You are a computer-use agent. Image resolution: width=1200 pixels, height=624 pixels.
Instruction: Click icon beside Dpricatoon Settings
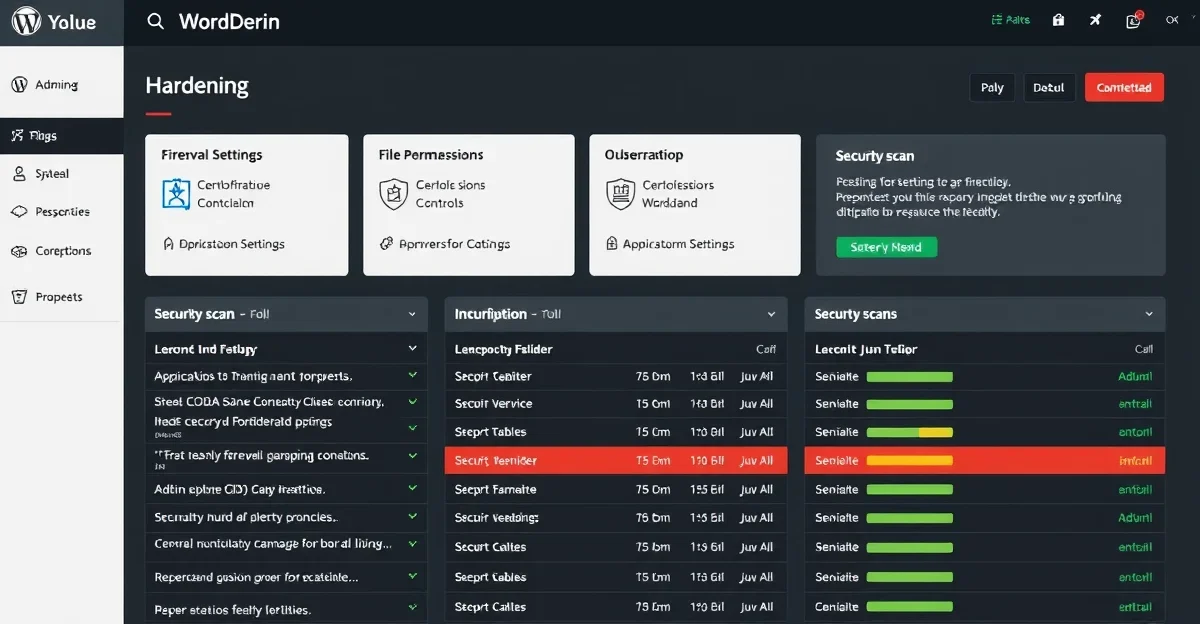point(168,243)
